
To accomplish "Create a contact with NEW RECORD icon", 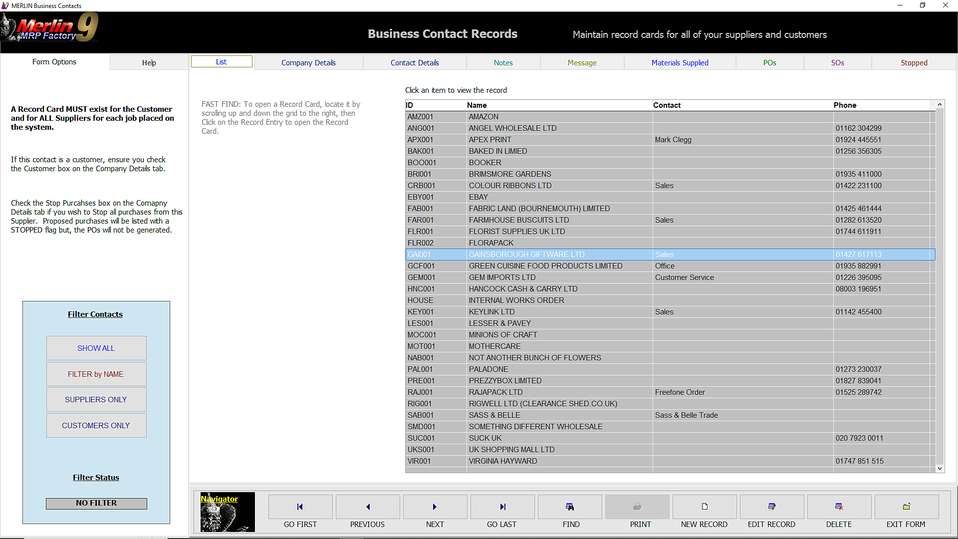I will pyautogui.click(x=704, y=507).
